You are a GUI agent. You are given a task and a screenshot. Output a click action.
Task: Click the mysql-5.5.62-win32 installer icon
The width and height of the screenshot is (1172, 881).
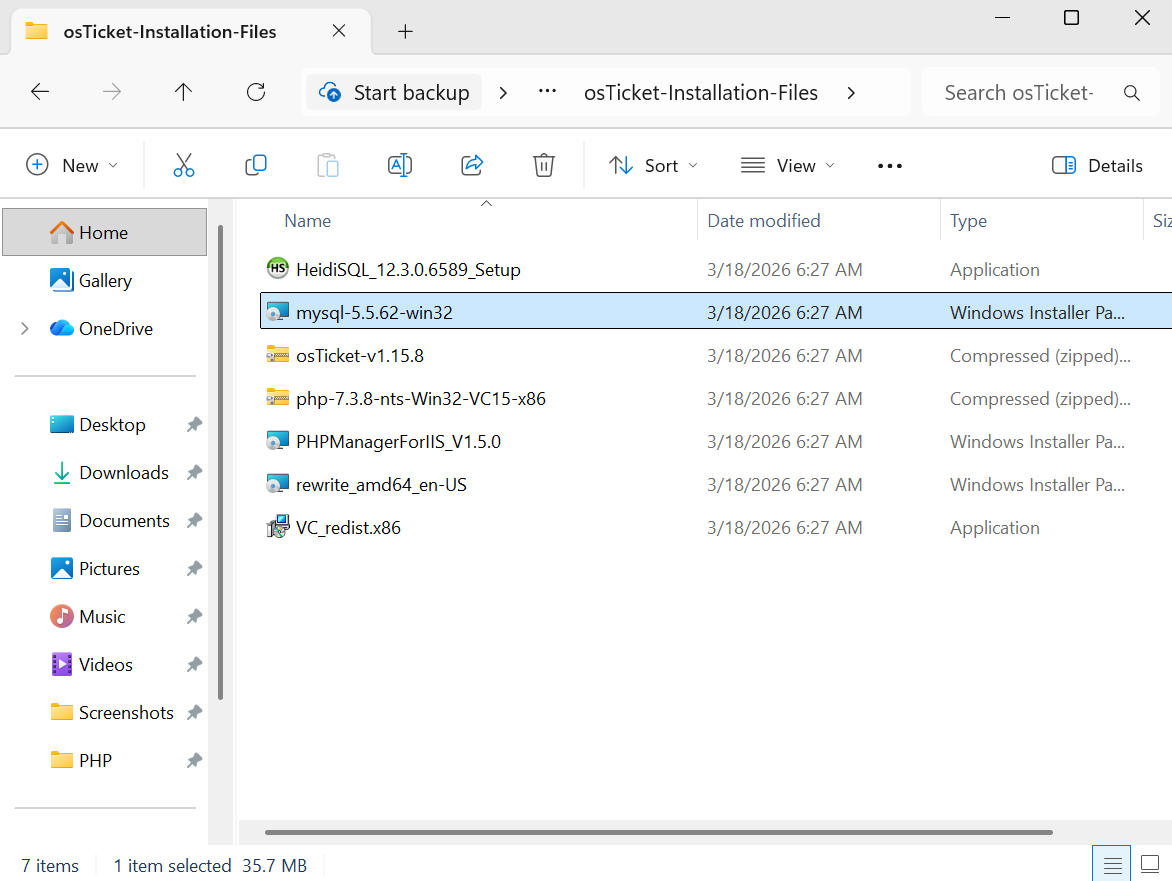point(277,312)
